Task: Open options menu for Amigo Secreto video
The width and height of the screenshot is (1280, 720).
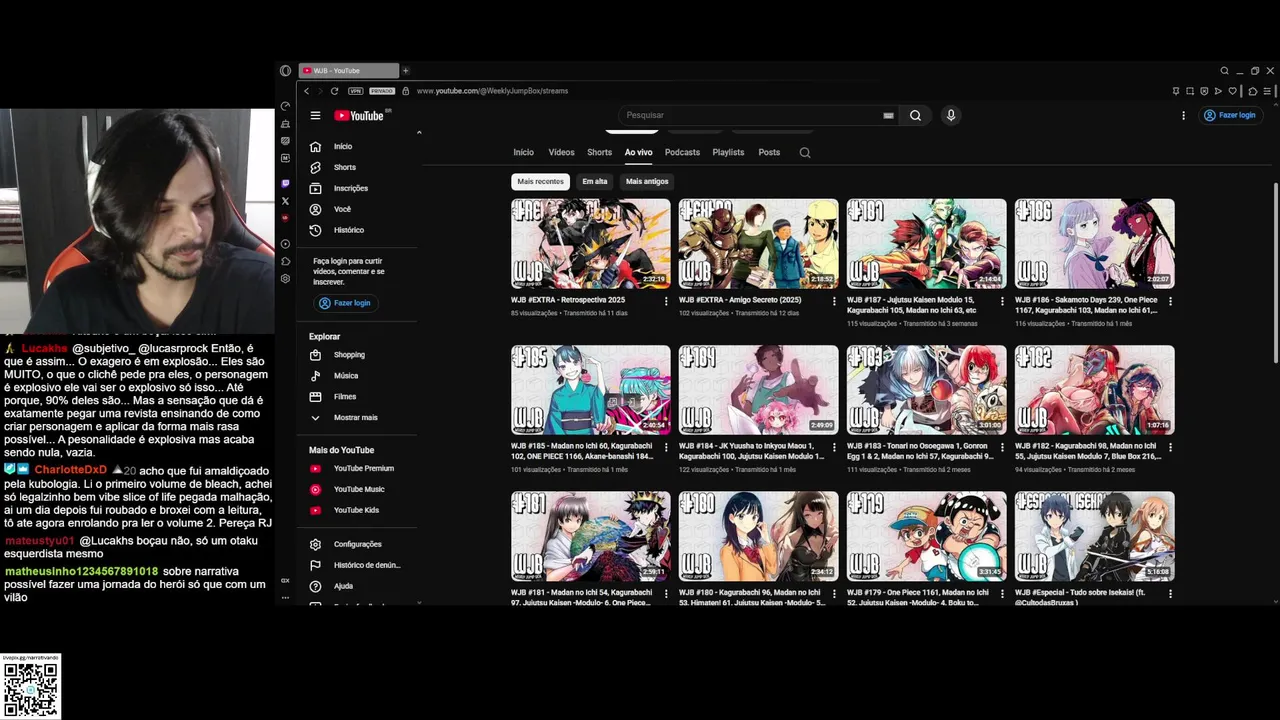Action: [835, 301]
